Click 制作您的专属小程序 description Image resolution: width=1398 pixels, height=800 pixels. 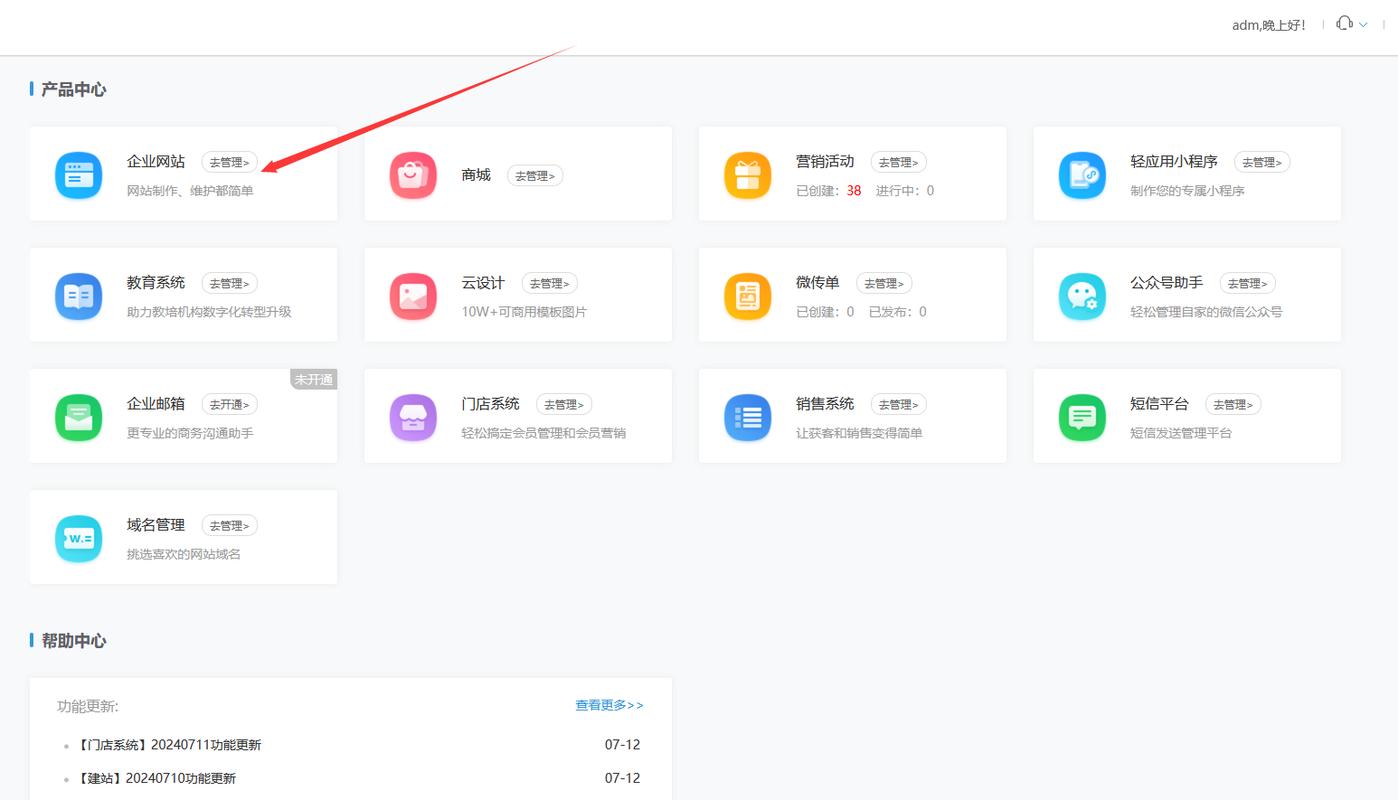tap(1187, 190)
